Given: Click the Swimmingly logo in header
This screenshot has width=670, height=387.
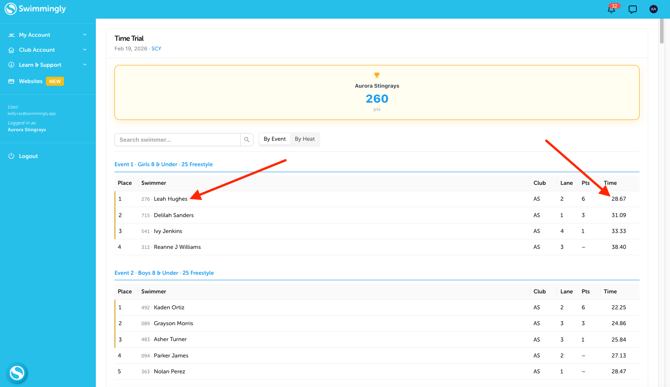Looking at the screenshot, I should pos(35,9).
